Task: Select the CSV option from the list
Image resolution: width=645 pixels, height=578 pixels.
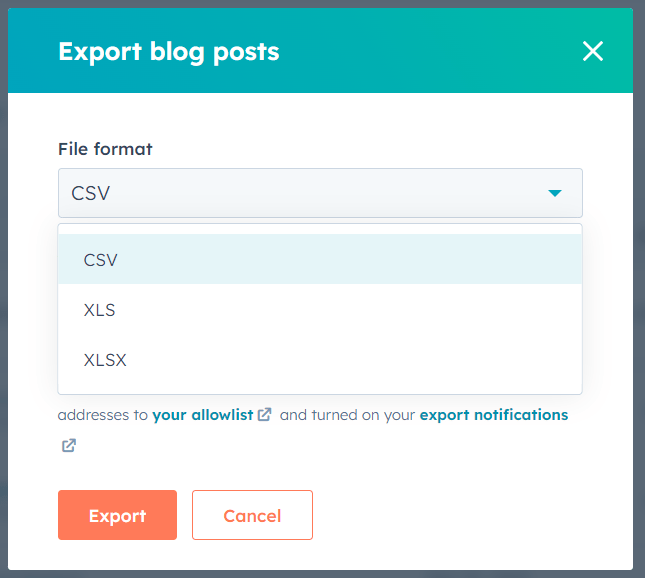Action: (101, 260)
